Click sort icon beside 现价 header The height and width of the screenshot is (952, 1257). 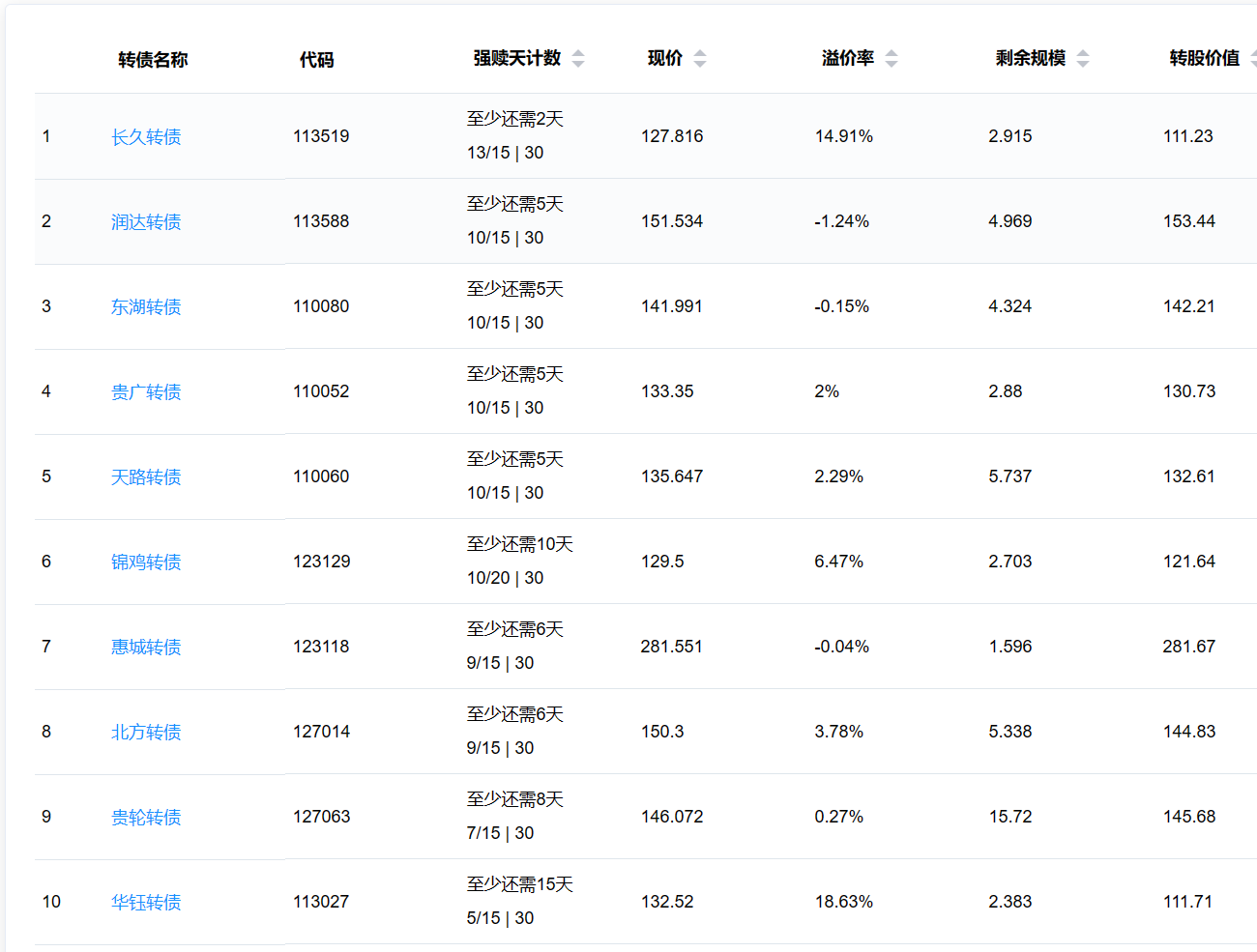(x=700, y=59)
